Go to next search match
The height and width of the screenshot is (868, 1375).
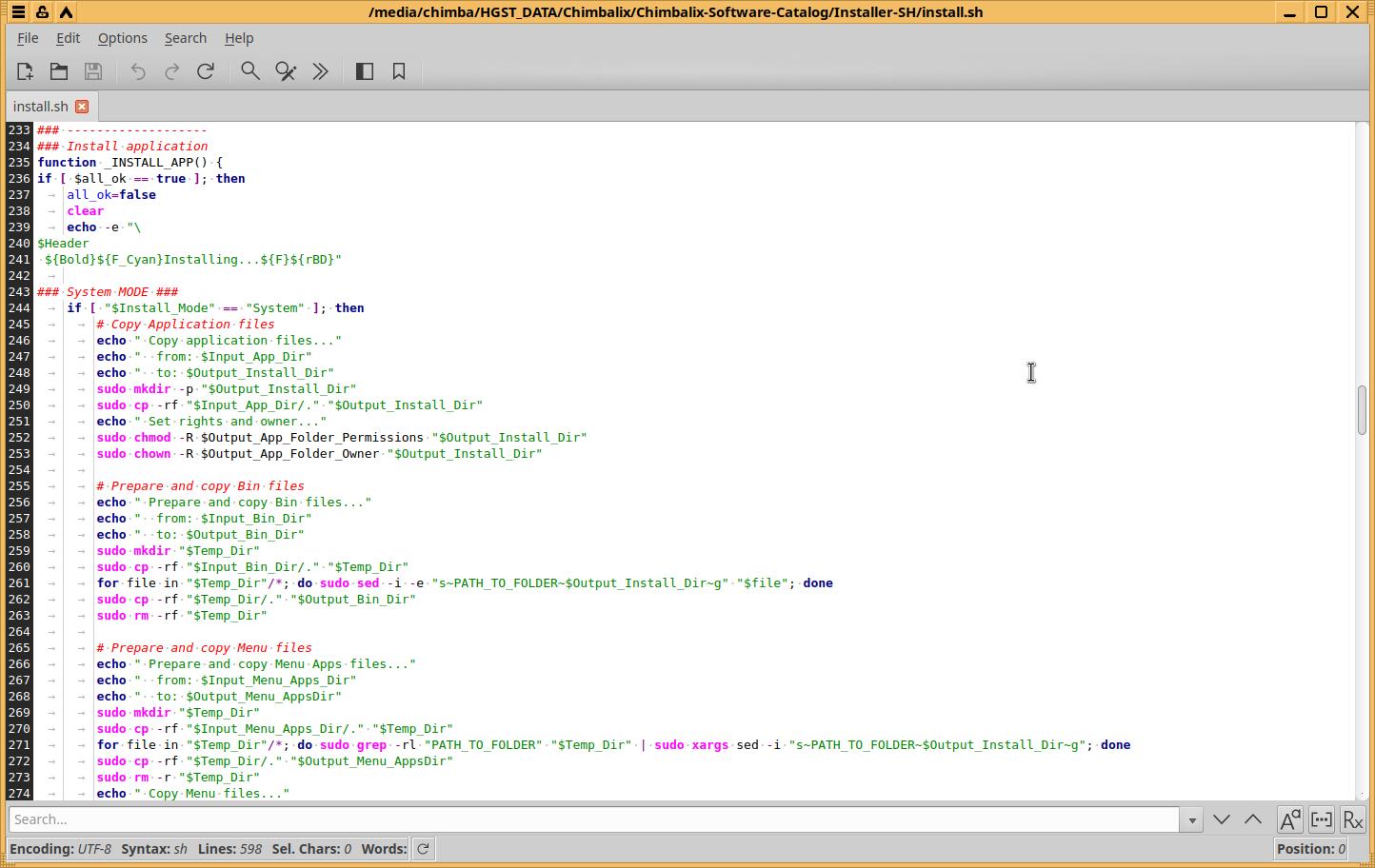point(1222,819)
